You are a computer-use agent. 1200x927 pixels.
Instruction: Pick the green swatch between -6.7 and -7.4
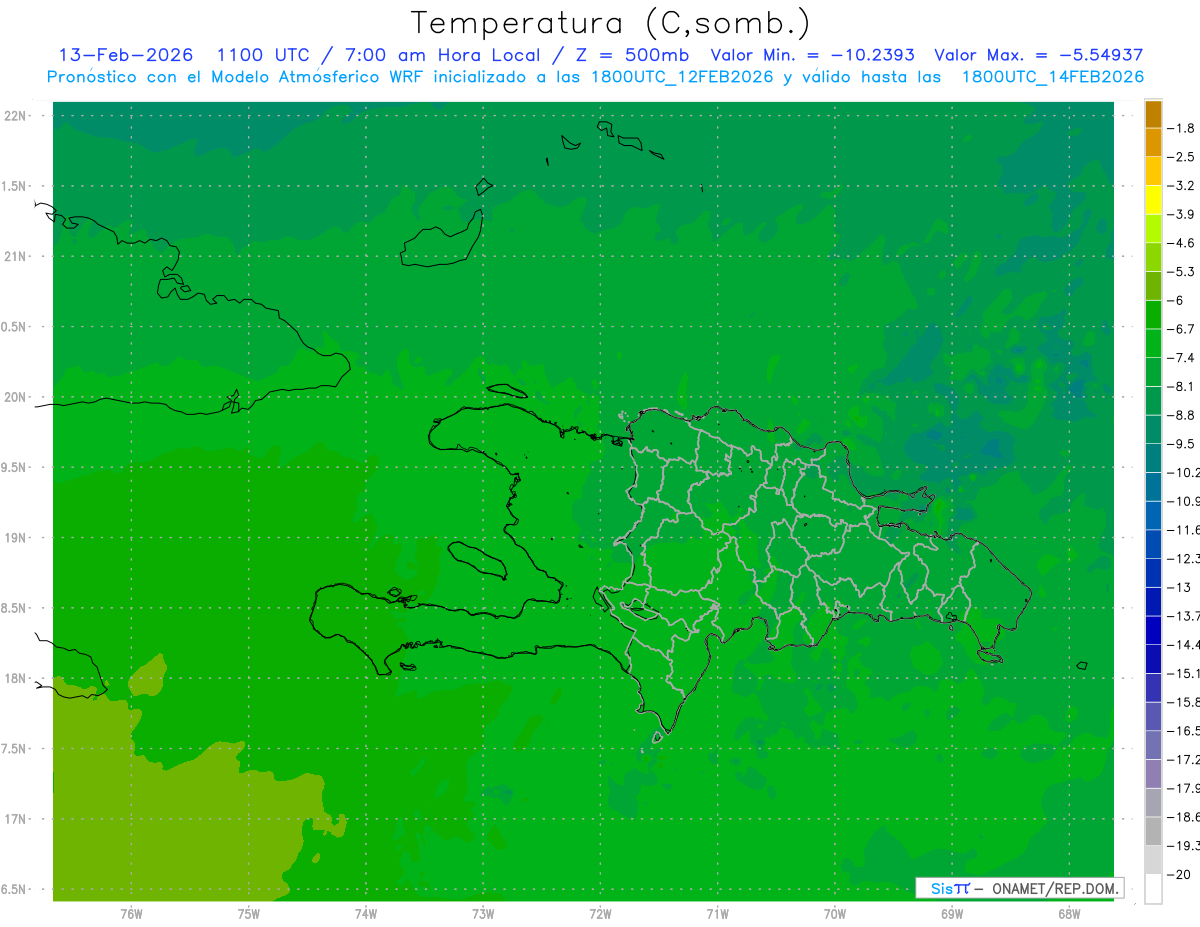click(1153, 343)
